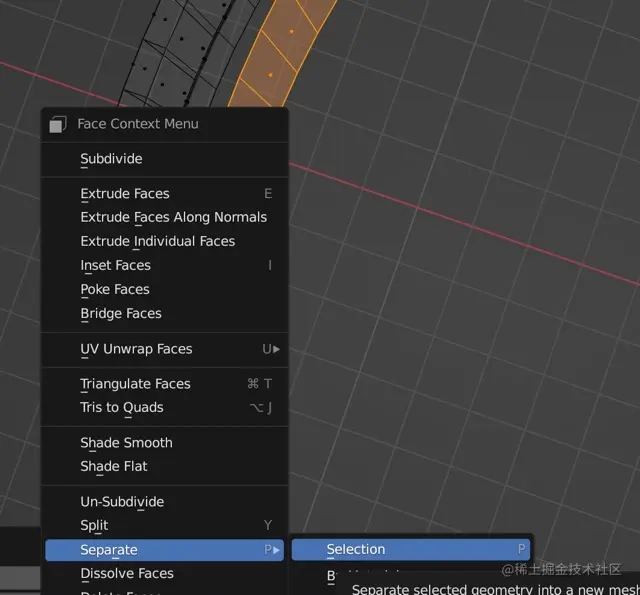640x595 pixels.
Task: Choose Subdivide from the context menu
Action: 164,159
